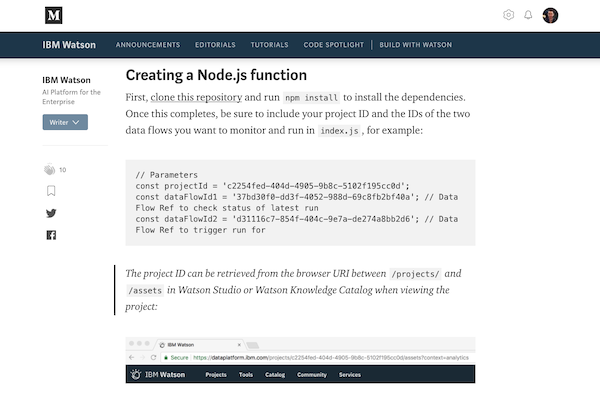This screenshot has width=600, height=401.
Task: Share the article on Facebook
Action: (51, 235)
